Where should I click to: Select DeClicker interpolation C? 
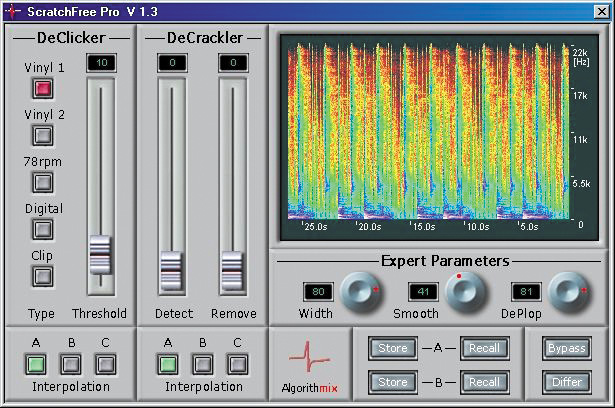pos(105,364)
